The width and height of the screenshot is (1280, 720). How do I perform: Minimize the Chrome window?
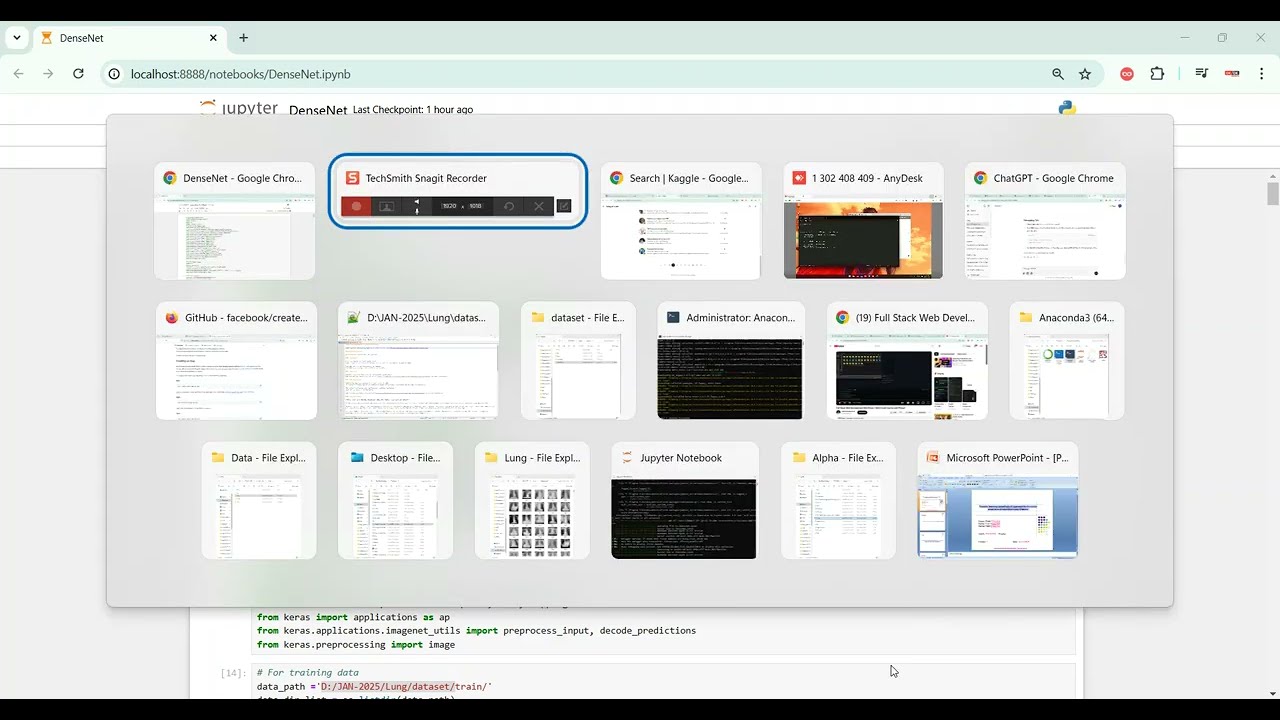point(1185,38)
